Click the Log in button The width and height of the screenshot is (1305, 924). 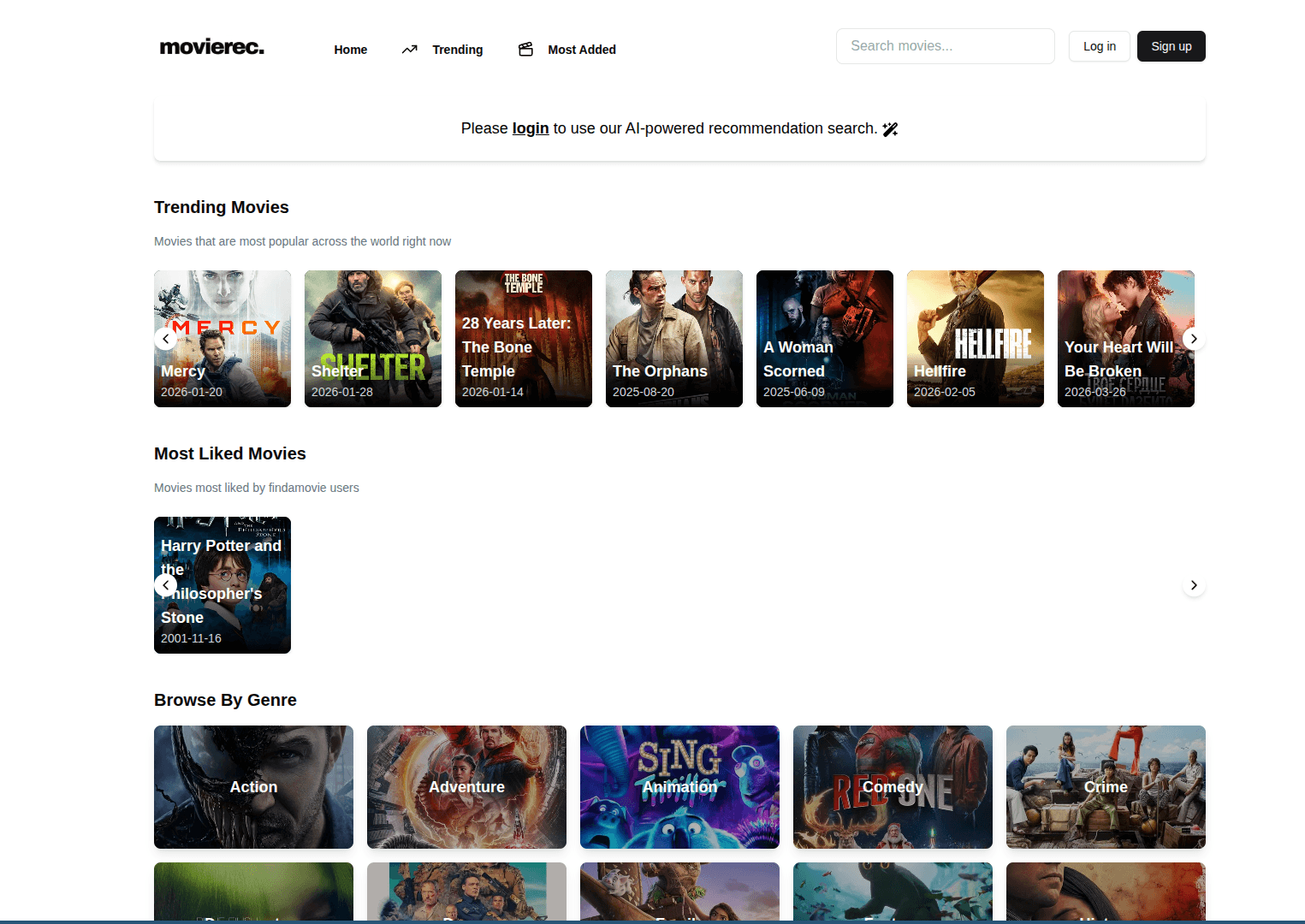point(1099,46)
